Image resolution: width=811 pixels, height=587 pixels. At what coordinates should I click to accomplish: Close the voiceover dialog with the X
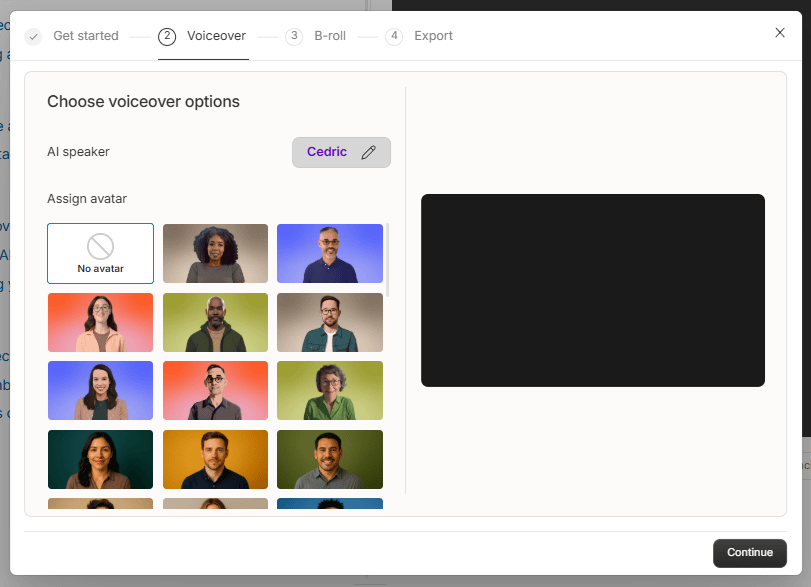tap(780, 33)
